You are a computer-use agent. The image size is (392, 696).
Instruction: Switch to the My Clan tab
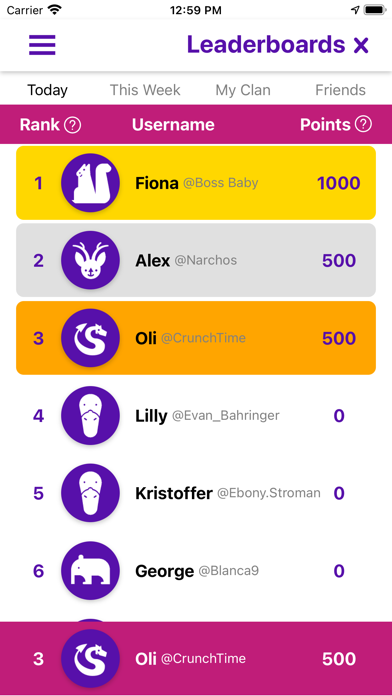pos(243,90)
